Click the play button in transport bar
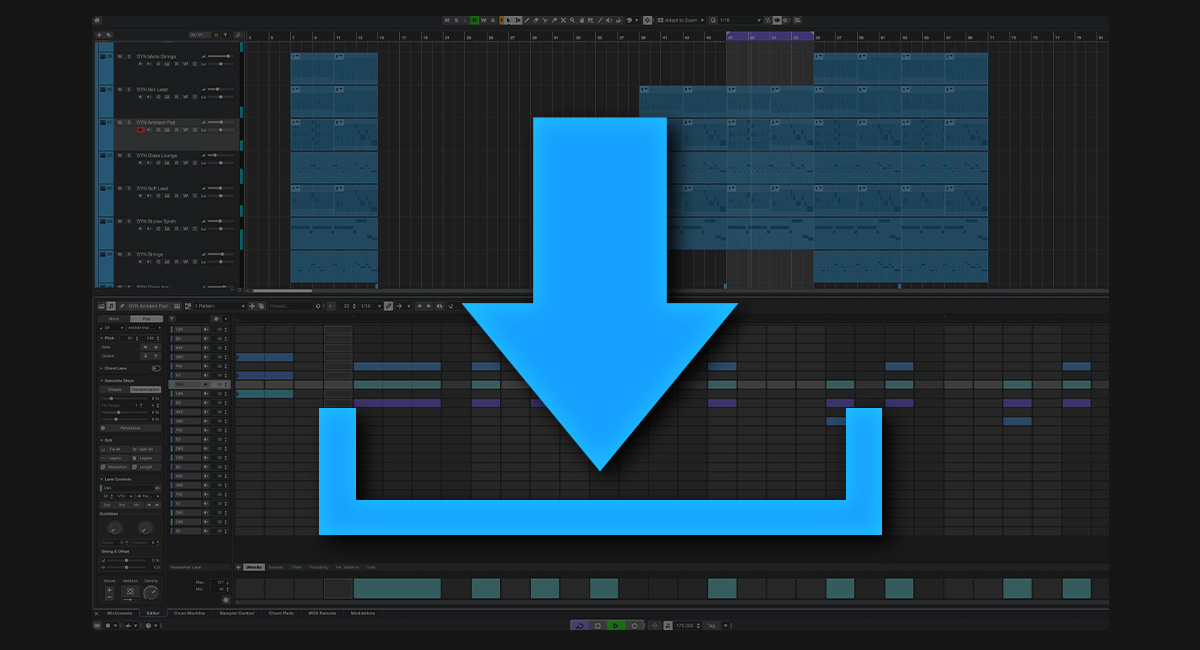The image size is (1200, 650). tap(616, 625)
